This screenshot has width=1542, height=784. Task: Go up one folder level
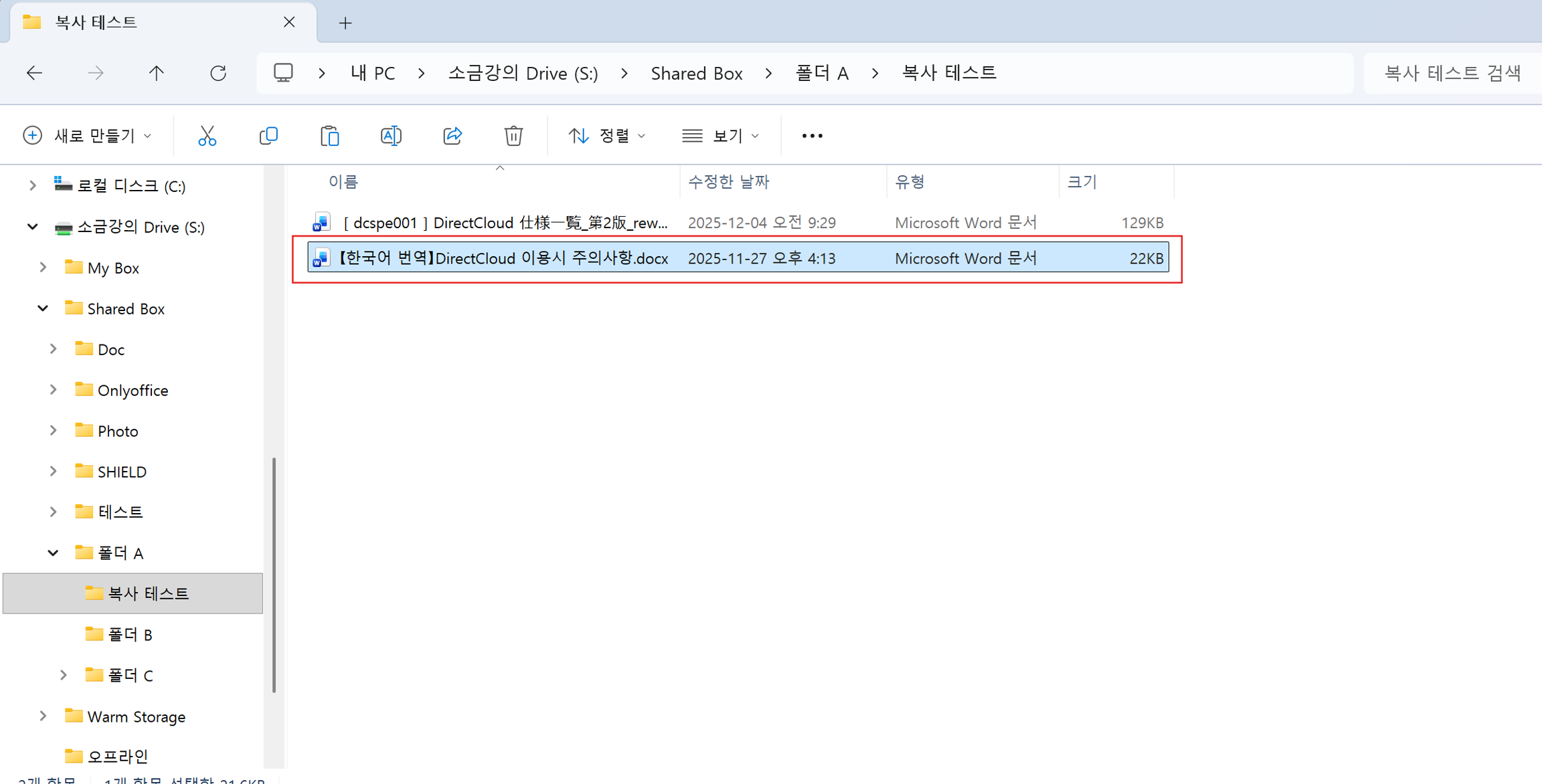(x=156, y=73)
